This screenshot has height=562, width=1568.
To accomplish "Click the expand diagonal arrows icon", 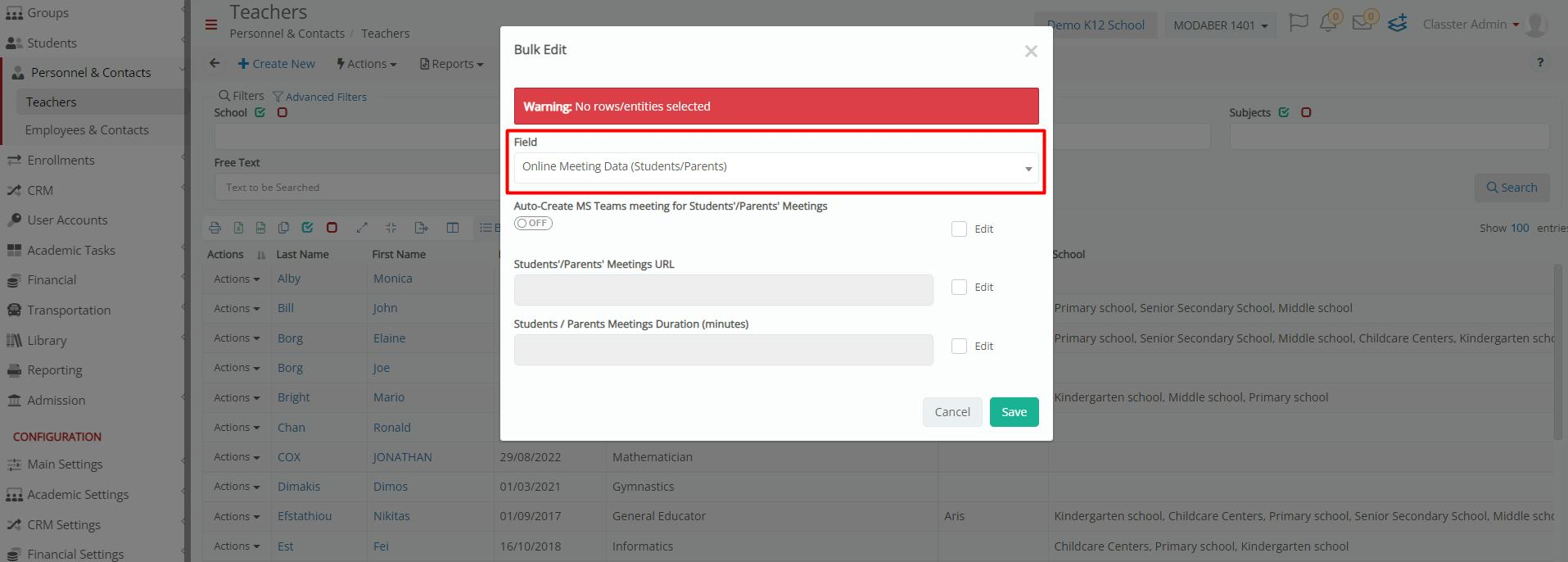I will point(362,228).
